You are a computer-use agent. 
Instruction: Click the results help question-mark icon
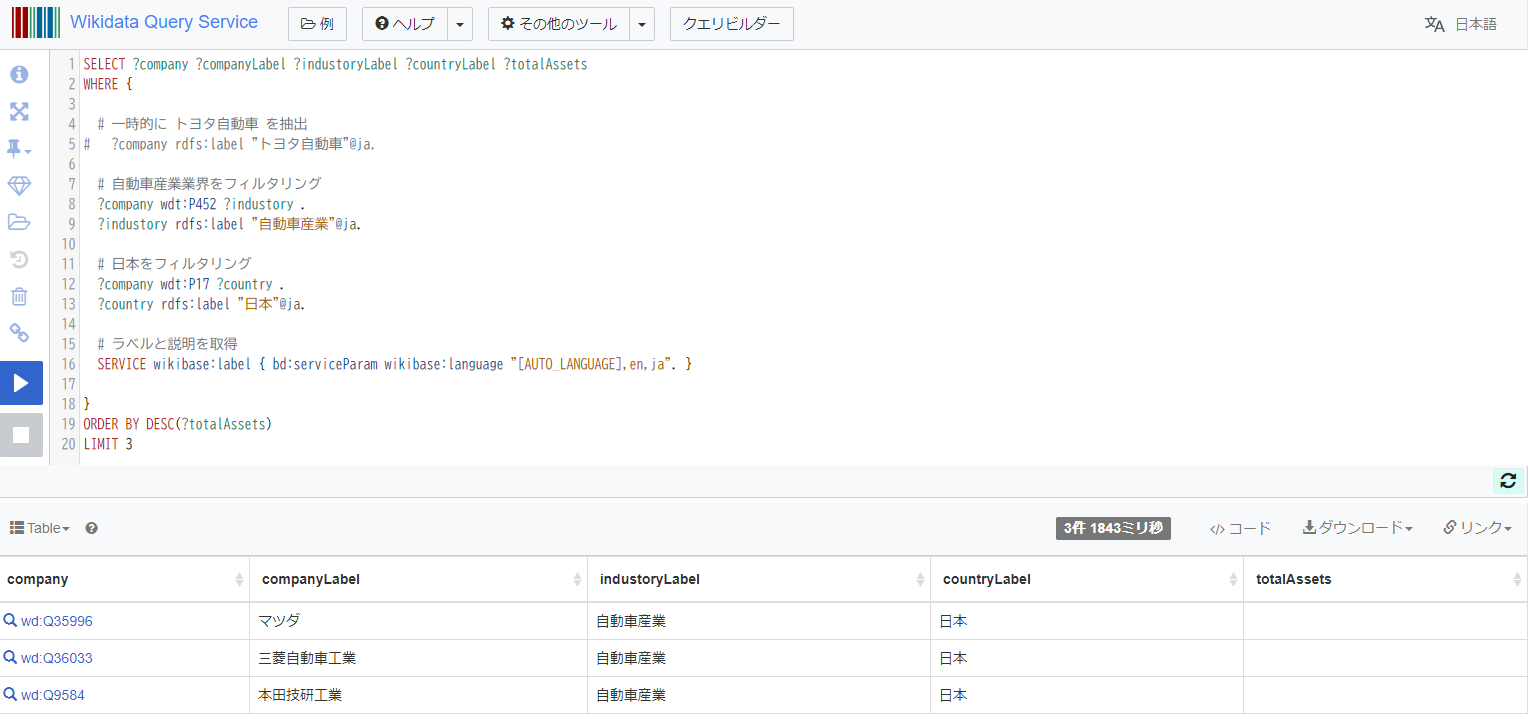tap(91, 528)
